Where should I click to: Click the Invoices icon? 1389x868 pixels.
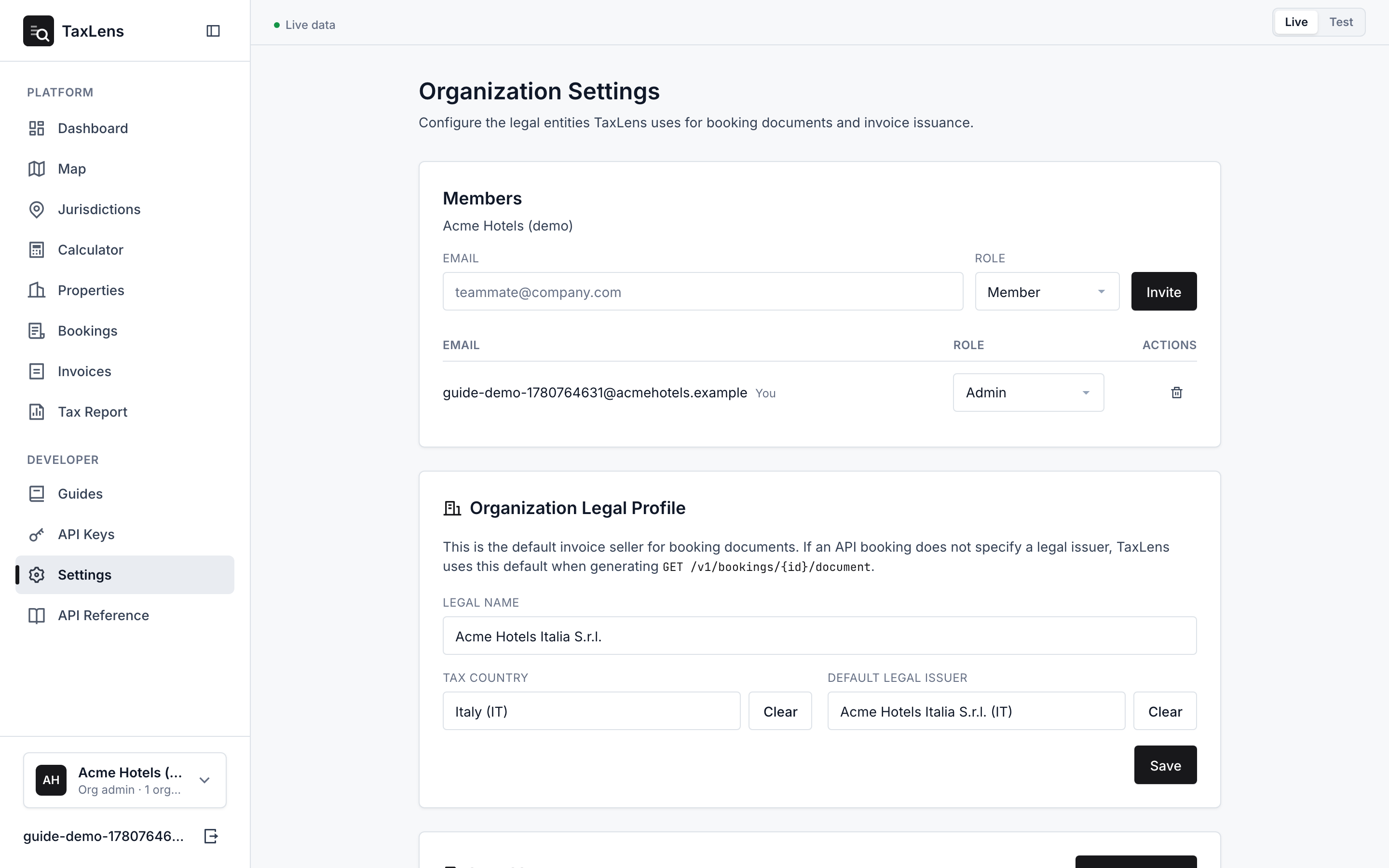click(x=37, y=371)
